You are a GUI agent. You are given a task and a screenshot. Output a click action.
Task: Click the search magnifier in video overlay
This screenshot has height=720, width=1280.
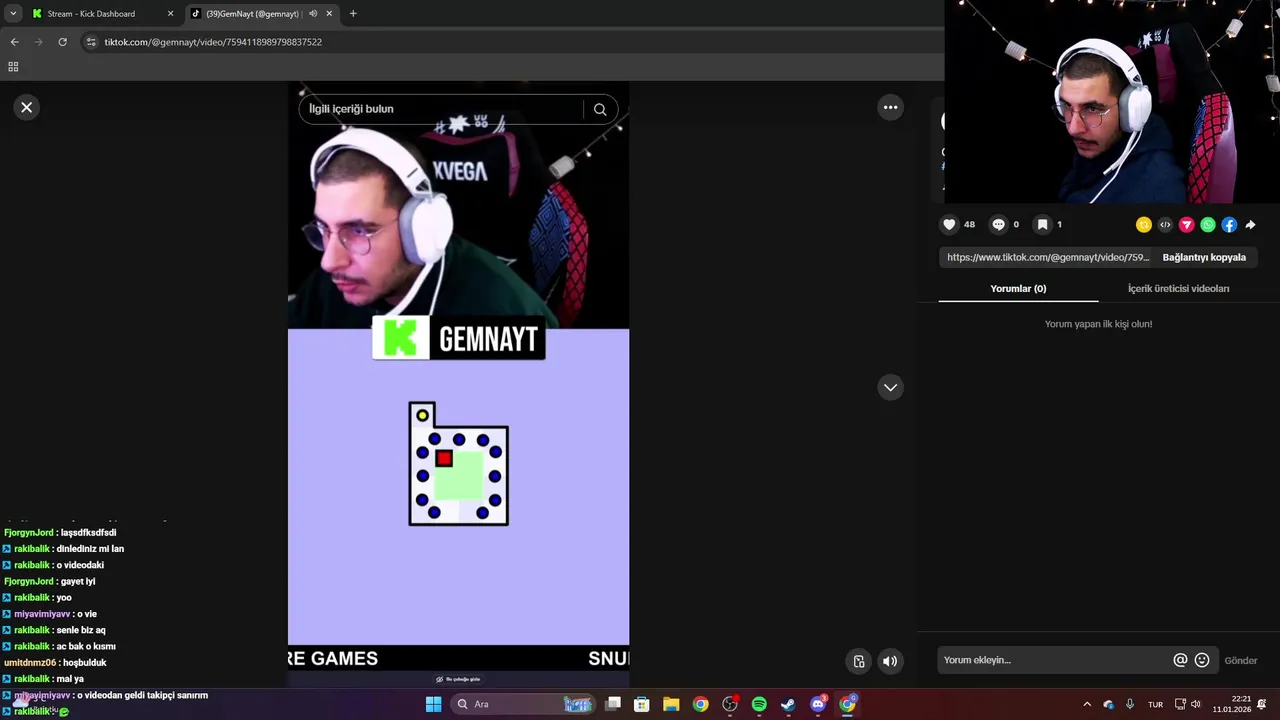click(600, 109)
